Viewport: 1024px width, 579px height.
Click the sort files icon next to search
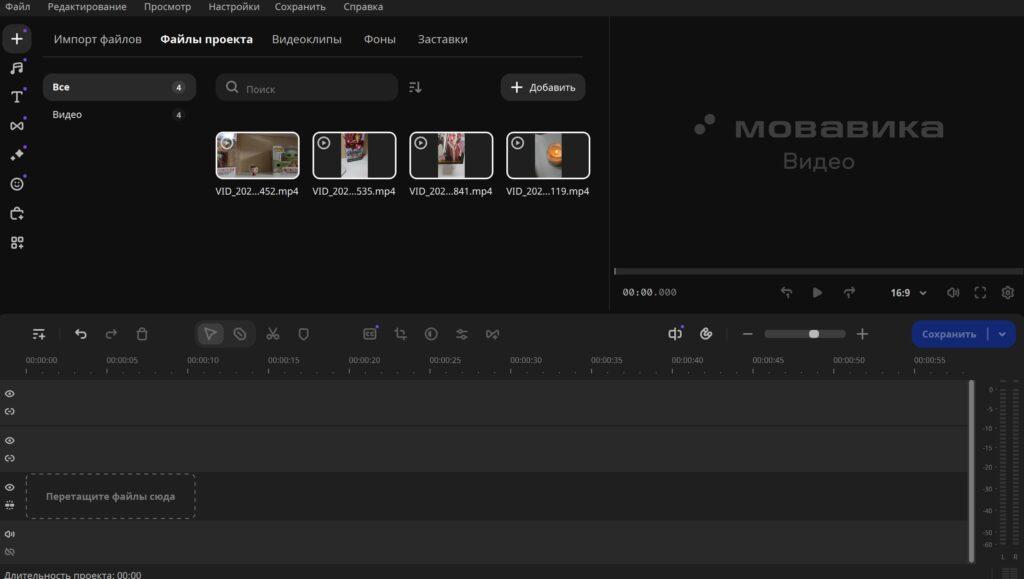(415, 87)
